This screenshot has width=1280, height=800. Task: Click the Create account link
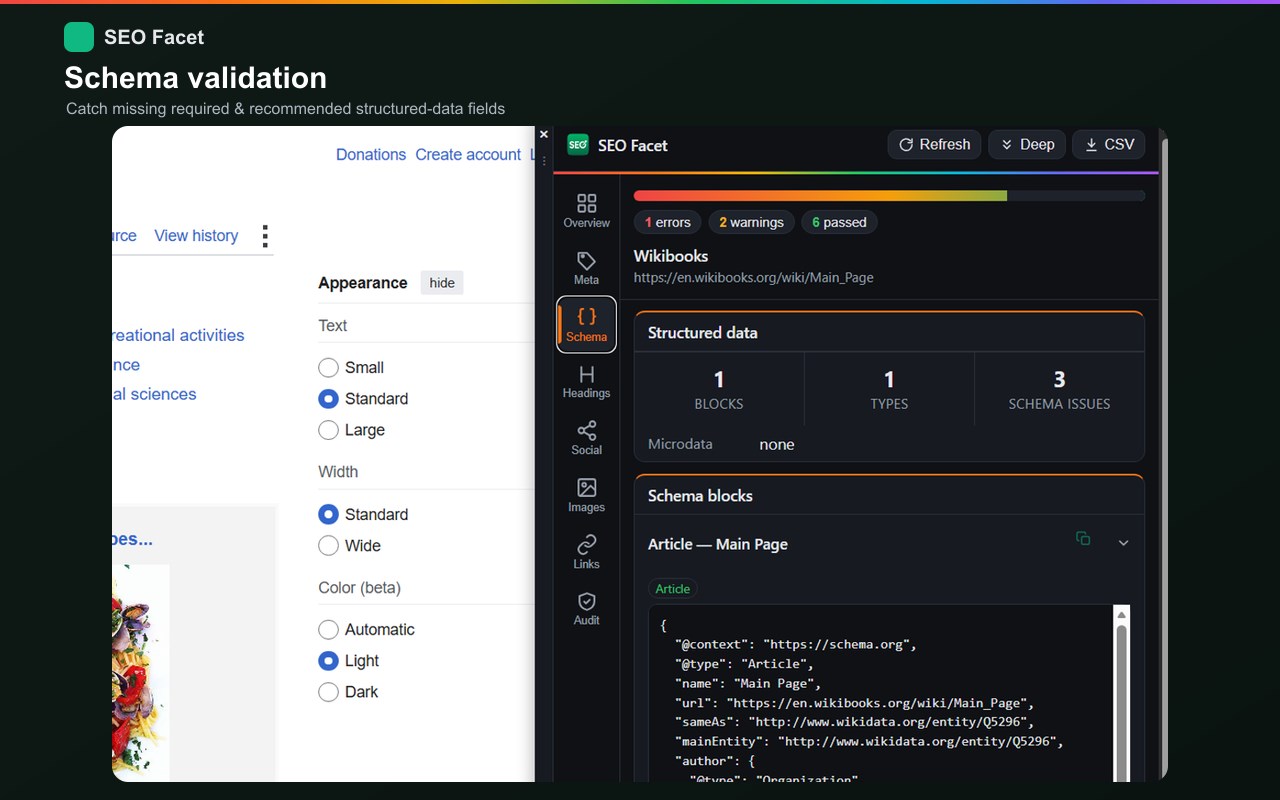pos(468,155)
